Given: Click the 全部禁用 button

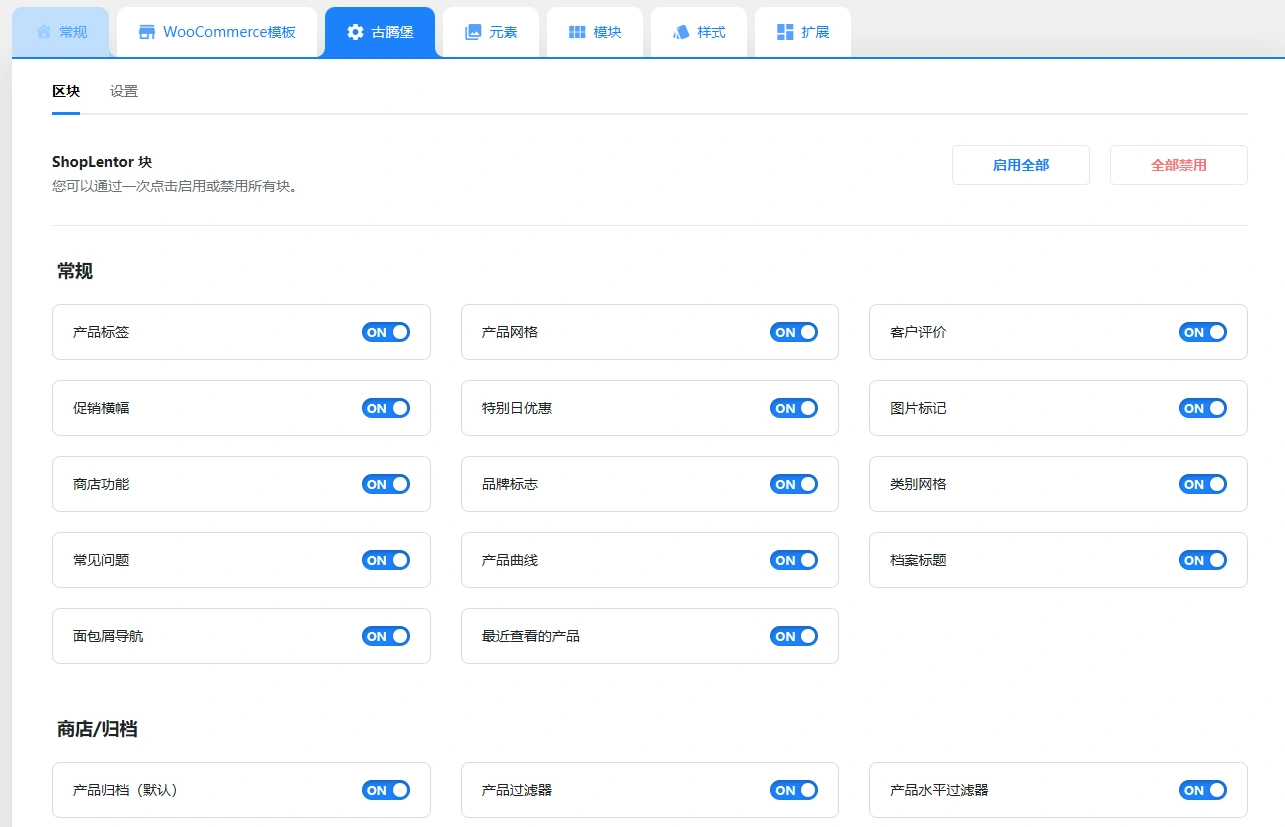Looking at the screenshot, I should click(1178, 164).
